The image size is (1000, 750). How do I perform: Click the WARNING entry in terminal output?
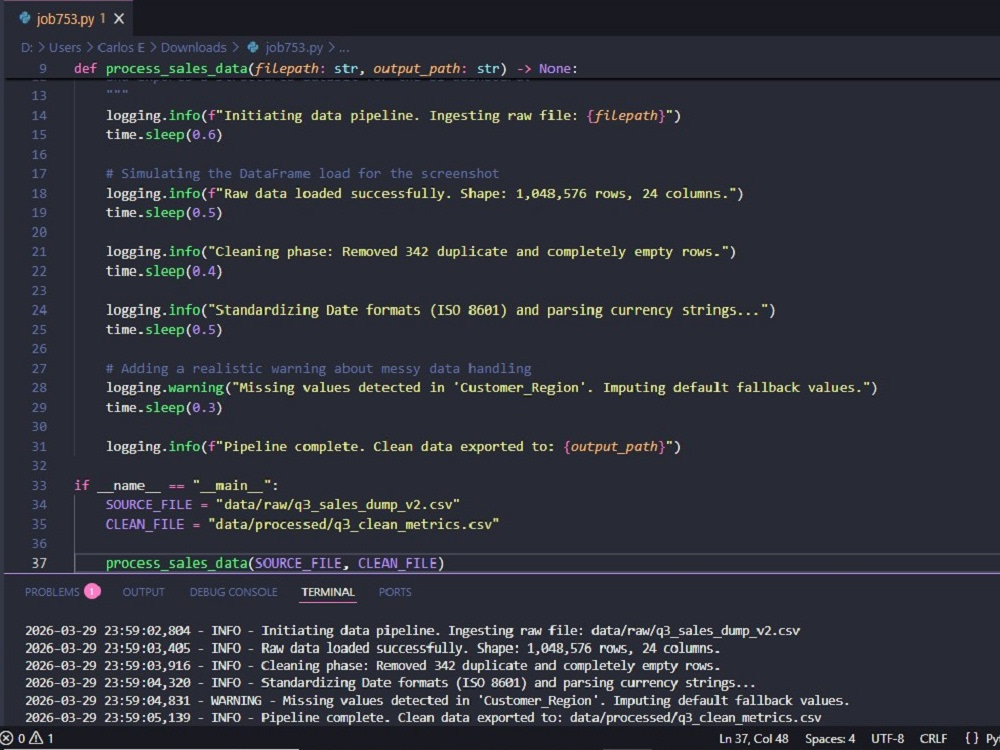click(x=437, y=700)
